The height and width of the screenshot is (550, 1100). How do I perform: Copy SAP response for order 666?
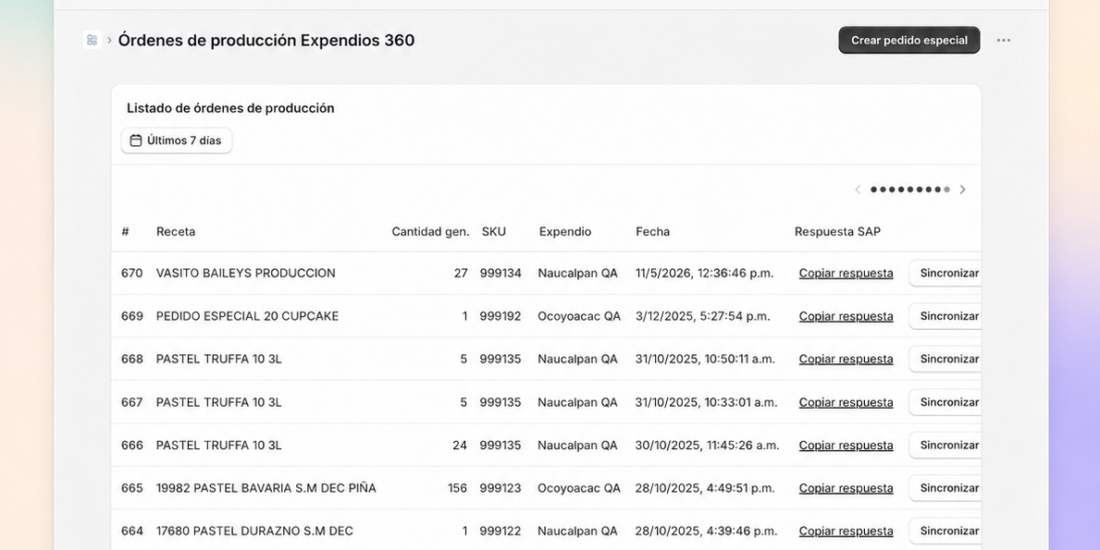pos(846,445)
